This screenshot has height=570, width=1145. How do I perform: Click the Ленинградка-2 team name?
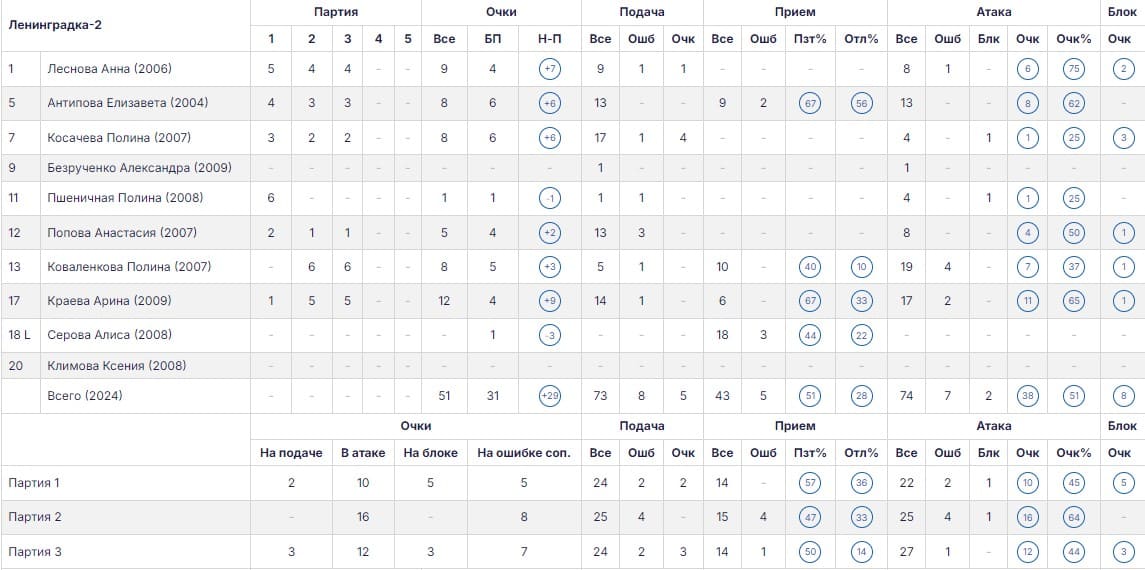point(55,25)
